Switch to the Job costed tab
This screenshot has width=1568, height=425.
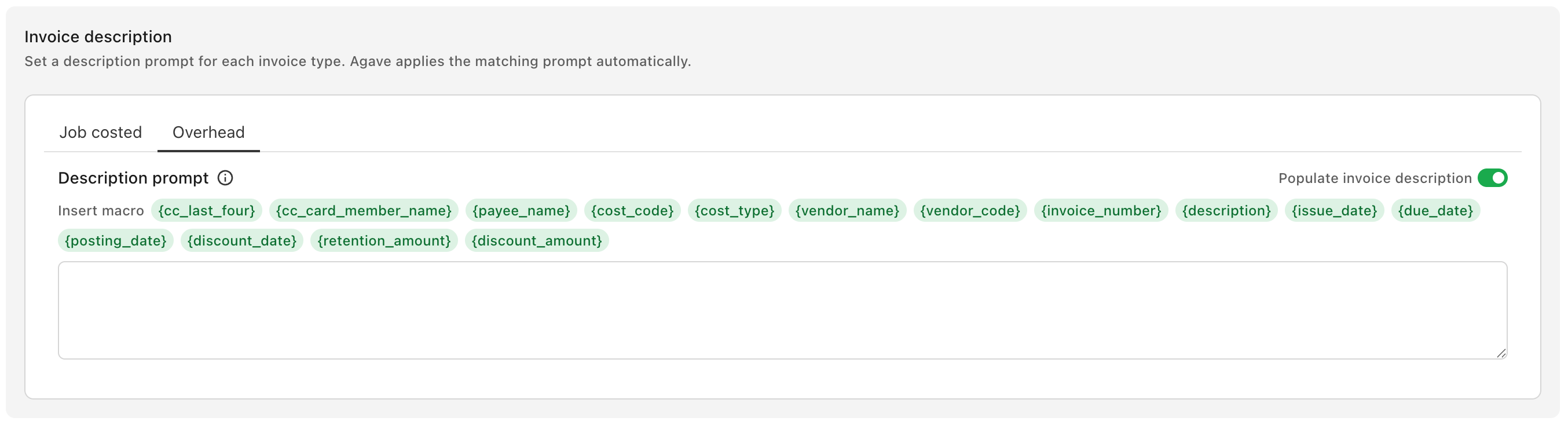(x=100, y=132)
